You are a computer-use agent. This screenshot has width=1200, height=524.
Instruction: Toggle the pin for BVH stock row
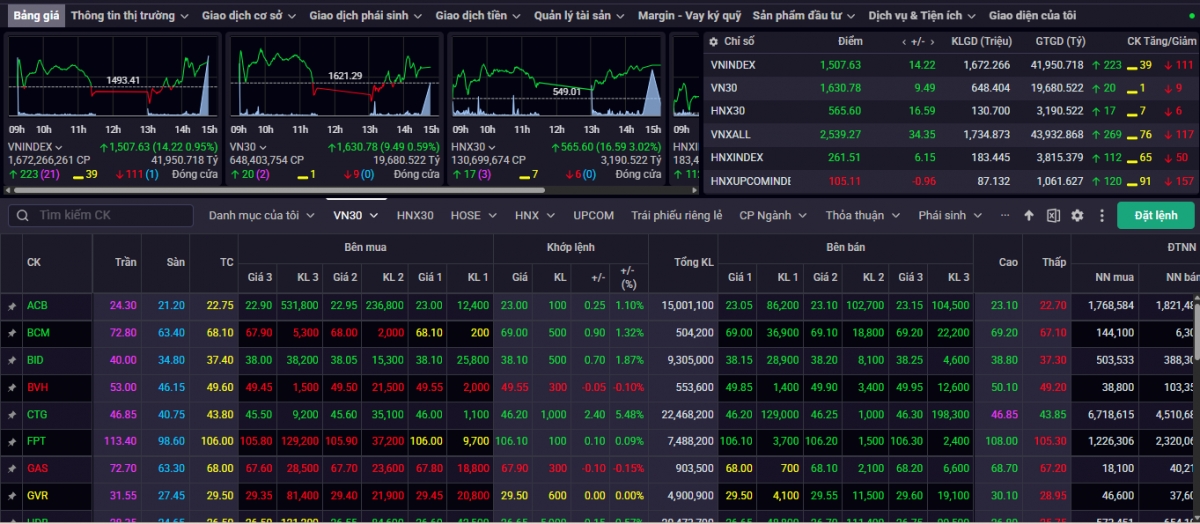point(12,387)
